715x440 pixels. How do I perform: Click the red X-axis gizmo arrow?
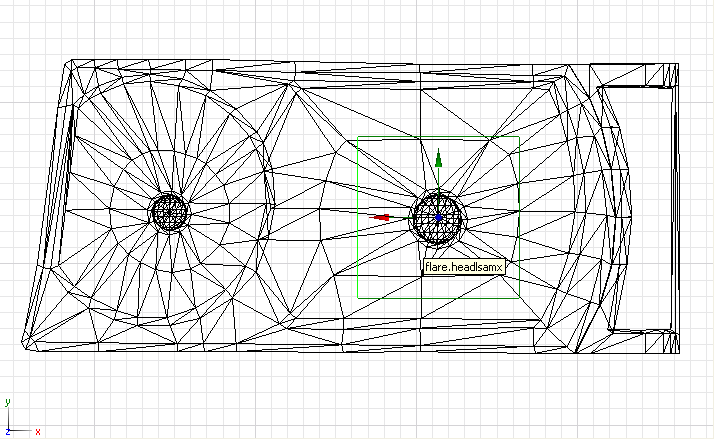[x=381, y=217]
